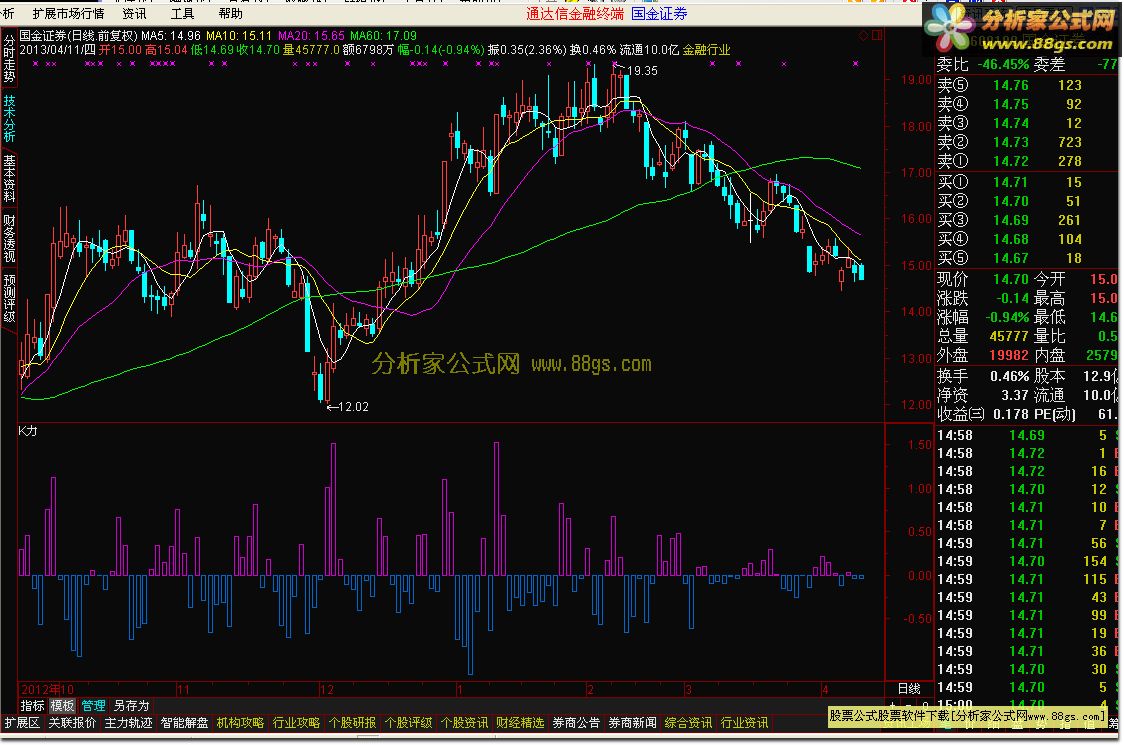
Task: Select the 卖② 14.73 order row
Action: point(1027,142)
